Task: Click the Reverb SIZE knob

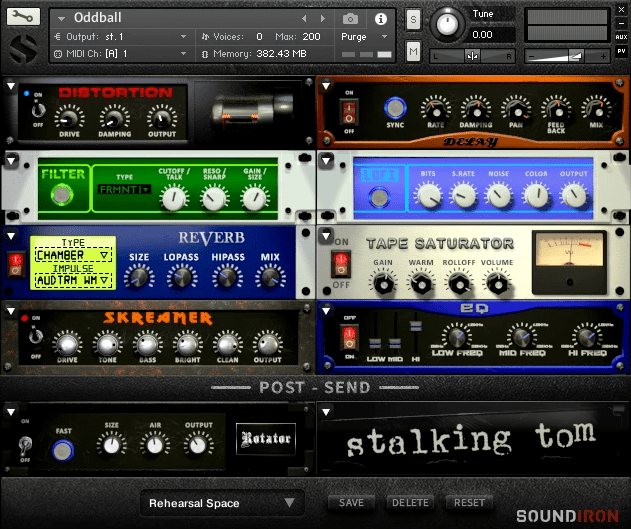Action: pos(138,277)
